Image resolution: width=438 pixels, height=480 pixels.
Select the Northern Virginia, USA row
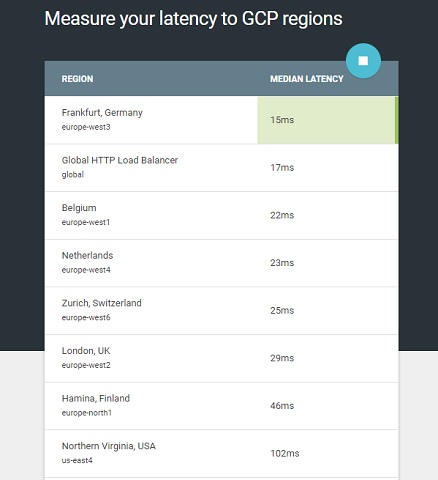[221, 454]
